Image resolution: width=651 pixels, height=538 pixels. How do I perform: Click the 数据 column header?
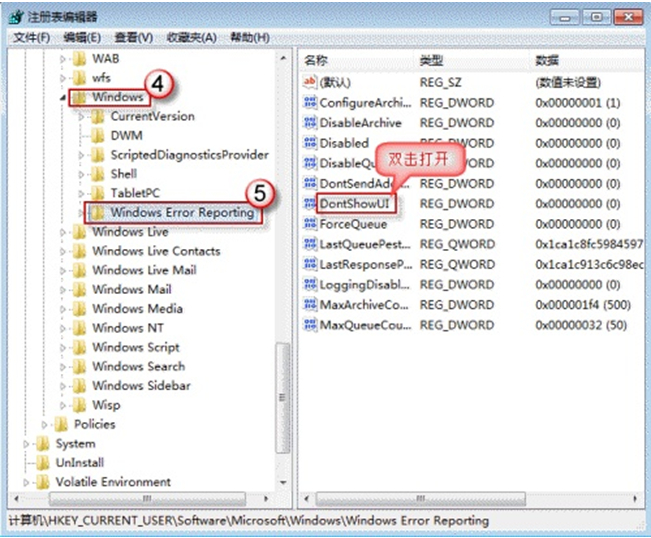click(x=547, y=61)
